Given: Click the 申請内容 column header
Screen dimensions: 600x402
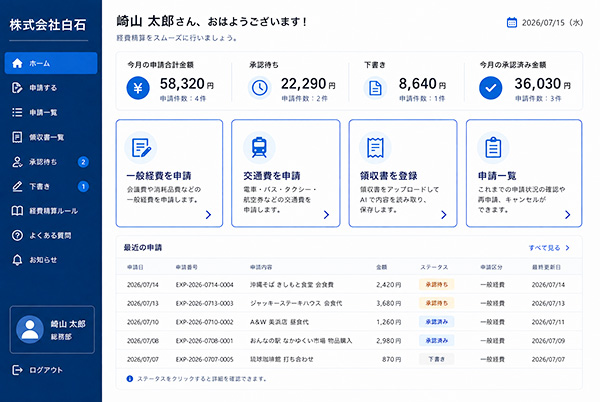Looking at the screenshot, I should click(x=261, y=267).
